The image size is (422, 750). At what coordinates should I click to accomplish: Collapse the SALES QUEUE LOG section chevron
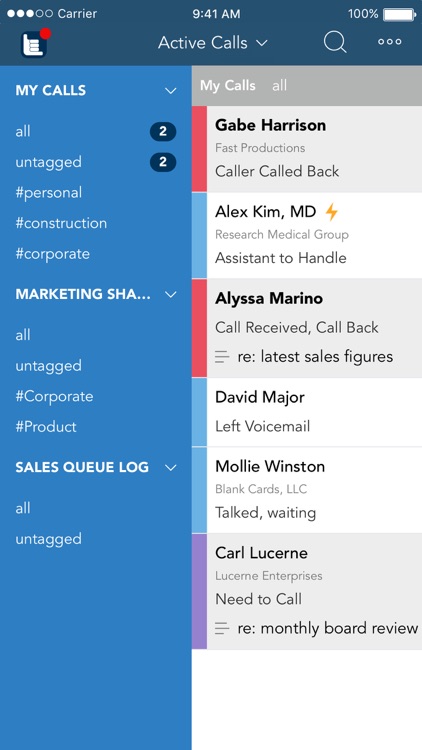click(170, 467)
